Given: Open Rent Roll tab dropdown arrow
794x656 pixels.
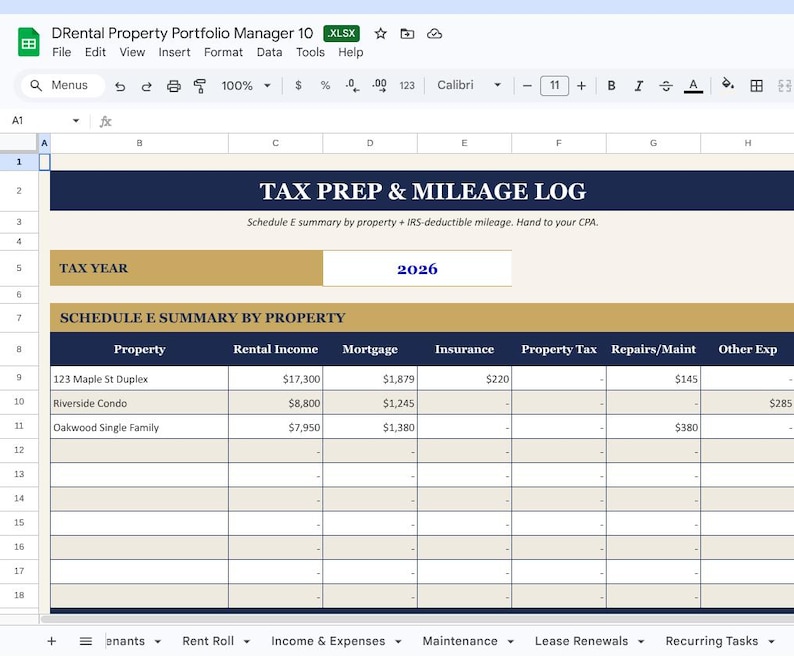Looking at the screenshot, I should [247, 642].
